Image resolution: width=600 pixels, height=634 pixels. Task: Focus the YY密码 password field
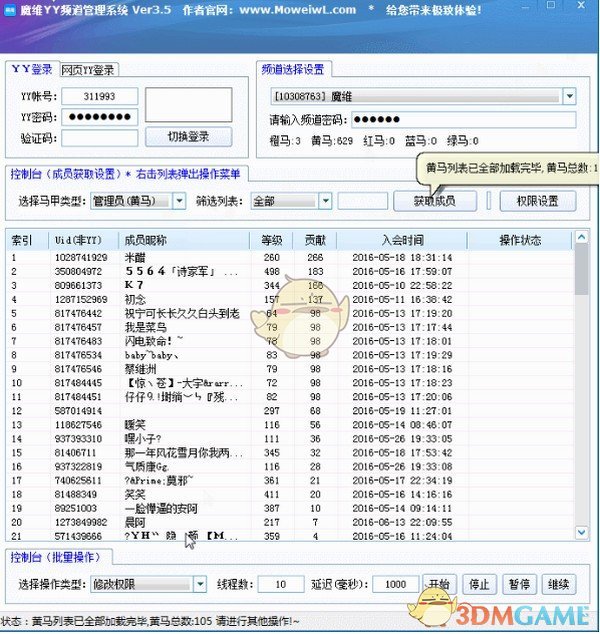(x=99, y=117)
